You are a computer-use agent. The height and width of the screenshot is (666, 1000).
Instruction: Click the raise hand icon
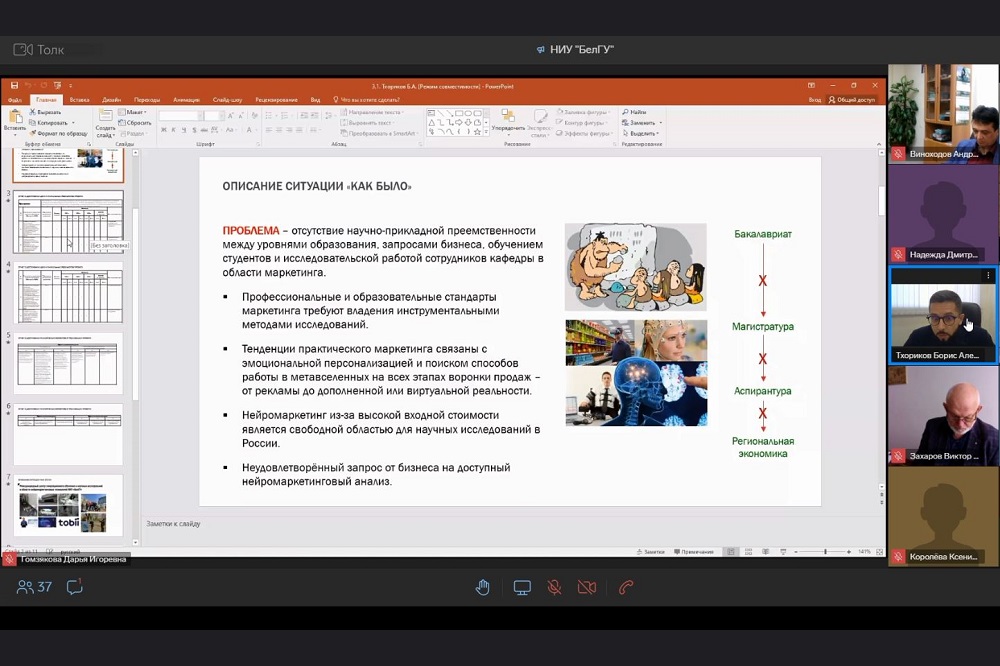pyautogui.click(x=483, y=588)
